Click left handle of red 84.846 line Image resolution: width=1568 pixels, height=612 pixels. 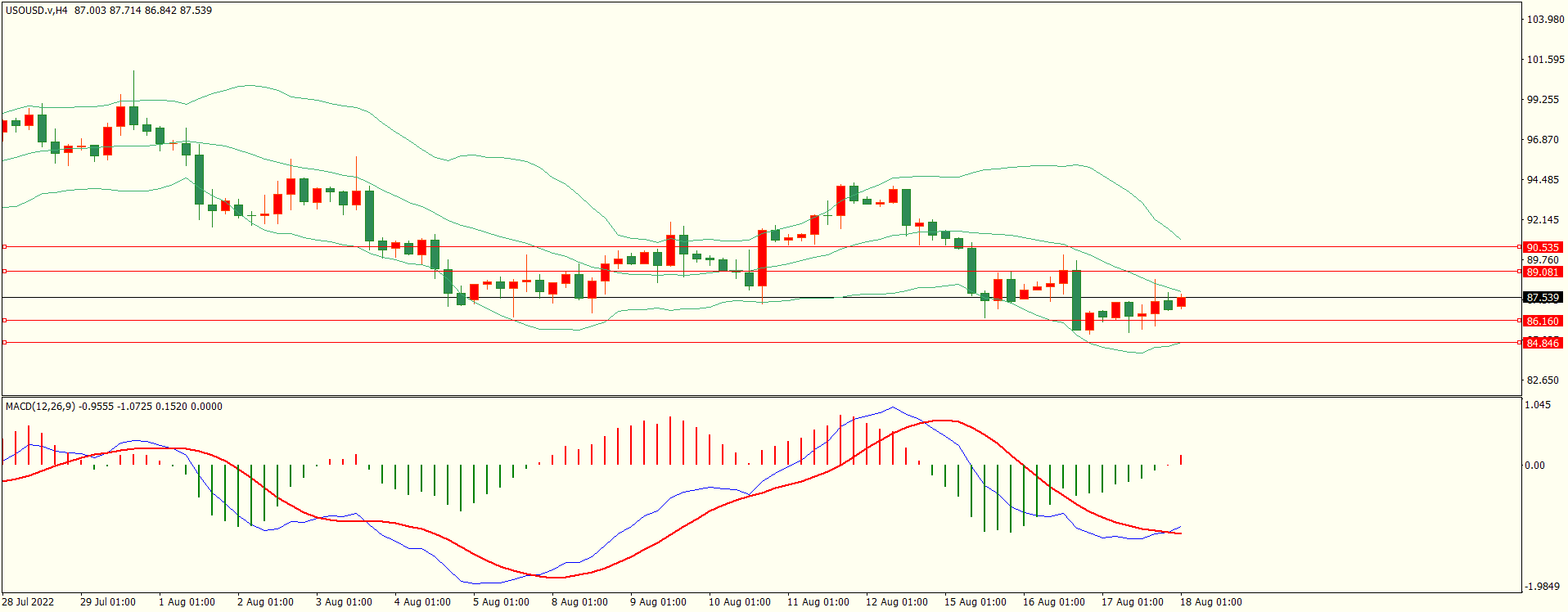[x=5, y=343]
